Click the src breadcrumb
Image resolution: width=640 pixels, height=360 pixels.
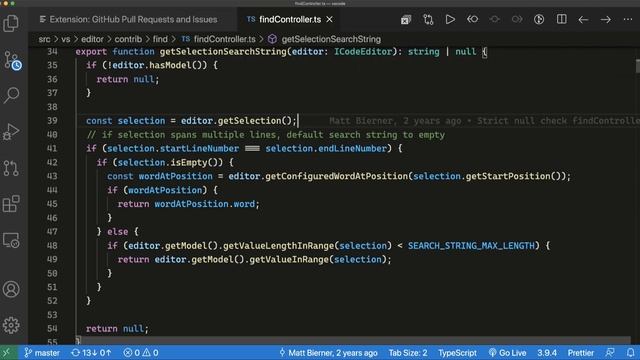pos(44,39)
